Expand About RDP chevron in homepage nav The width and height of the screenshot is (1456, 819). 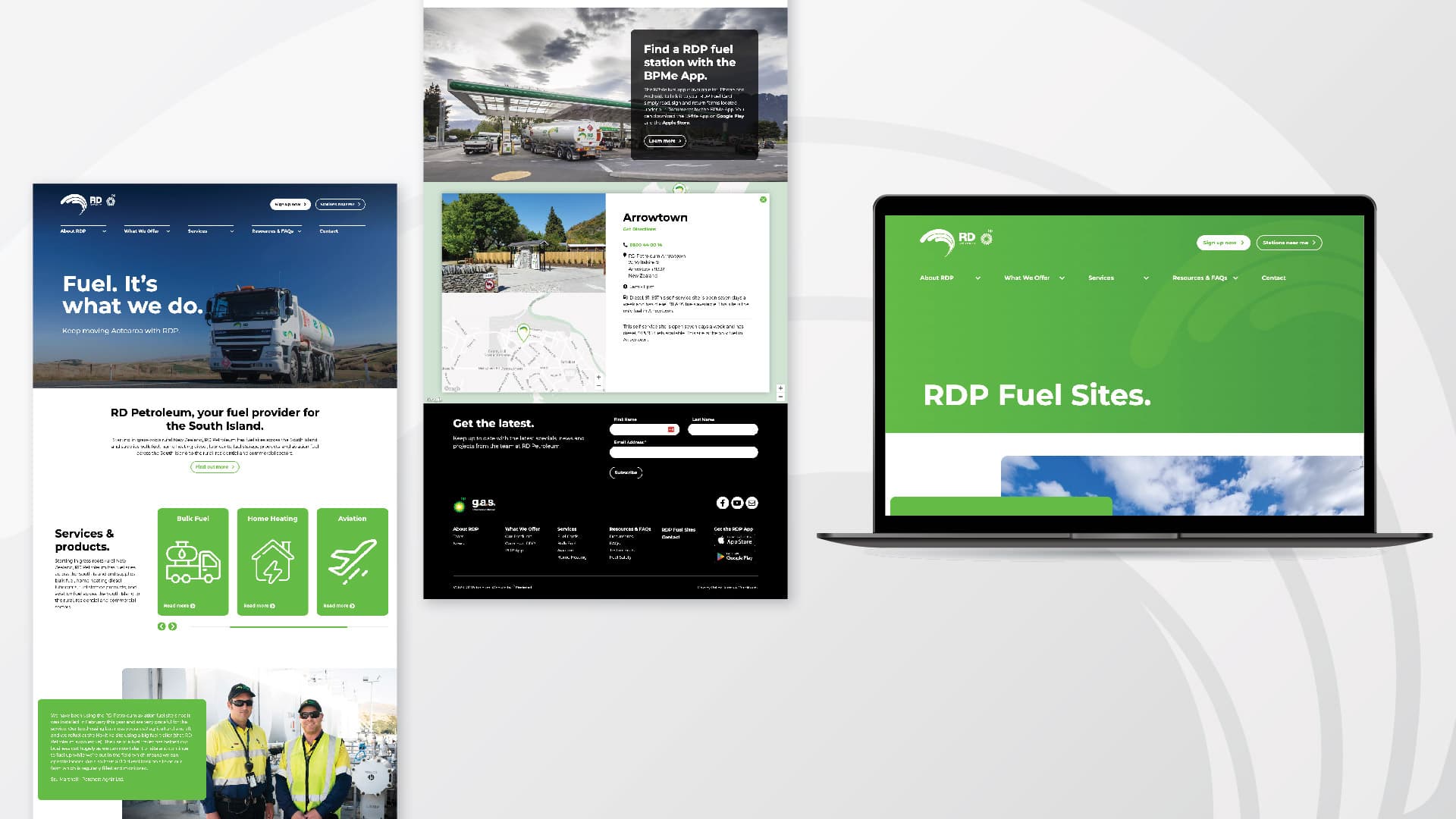[104, 231]
